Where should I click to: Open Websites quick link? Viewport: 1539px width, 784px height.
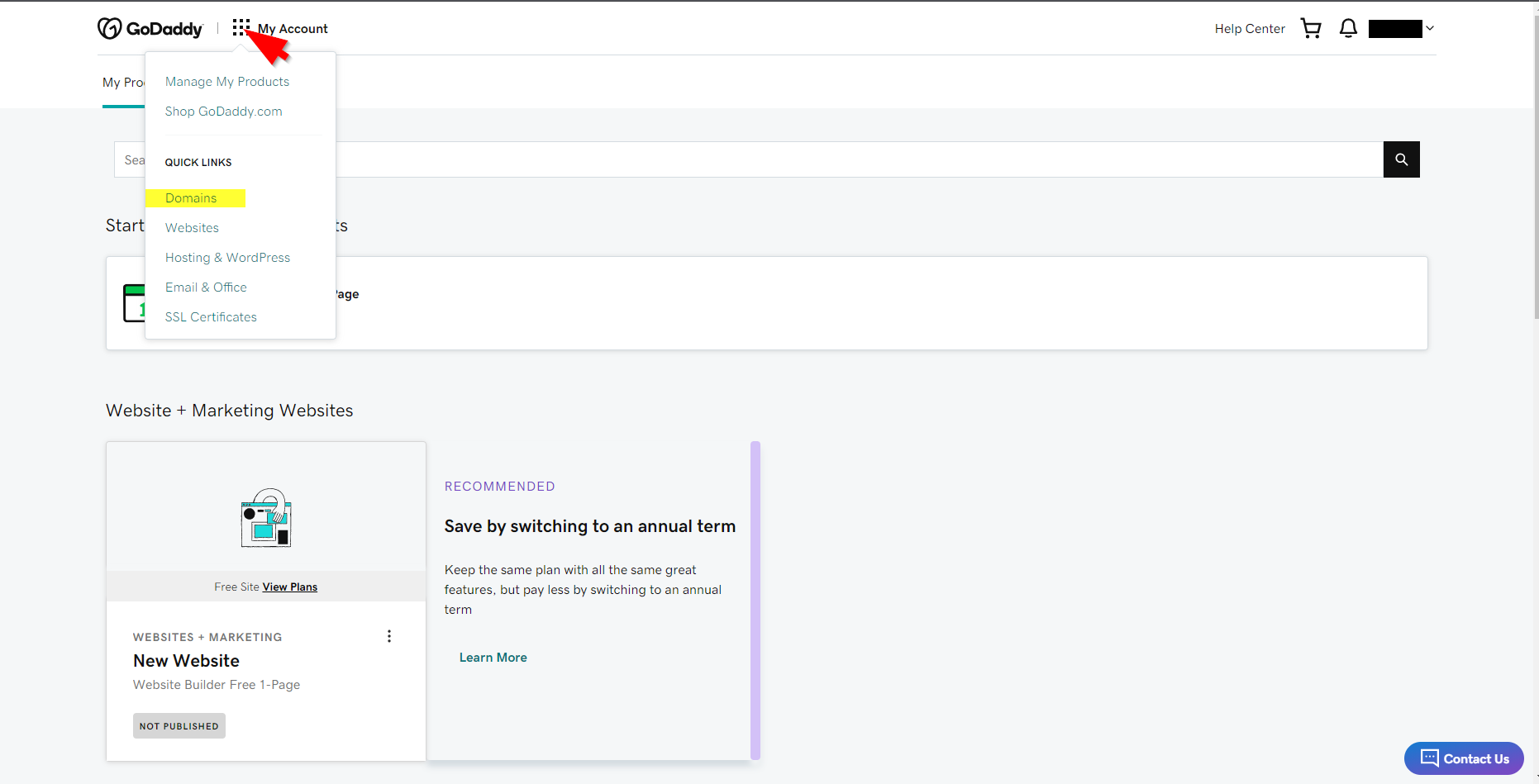(192, 228)
